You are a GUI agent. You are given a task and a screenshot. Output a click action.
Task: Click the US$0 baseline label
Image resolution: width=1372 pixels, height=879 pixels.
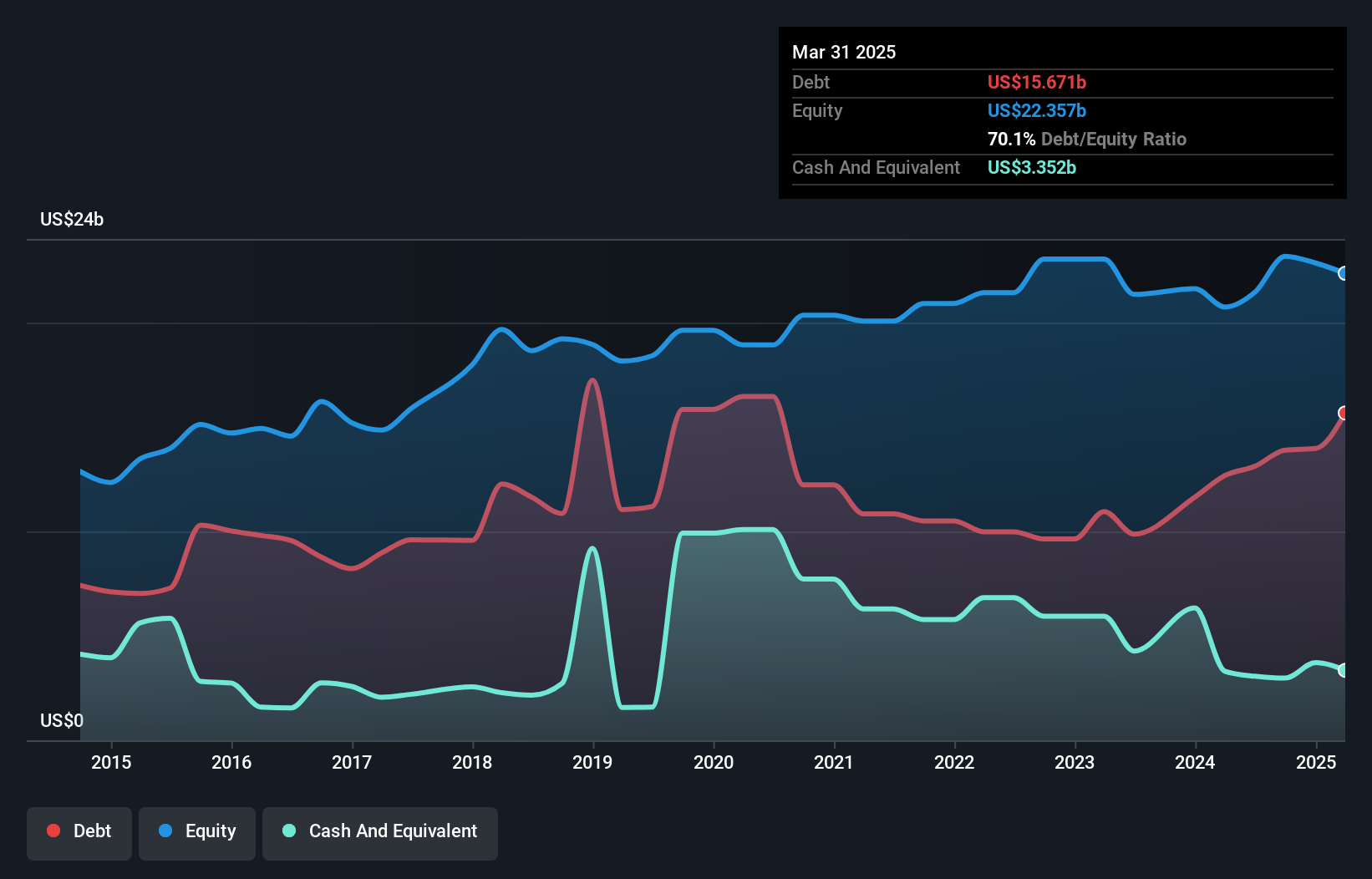click(61, 720)
